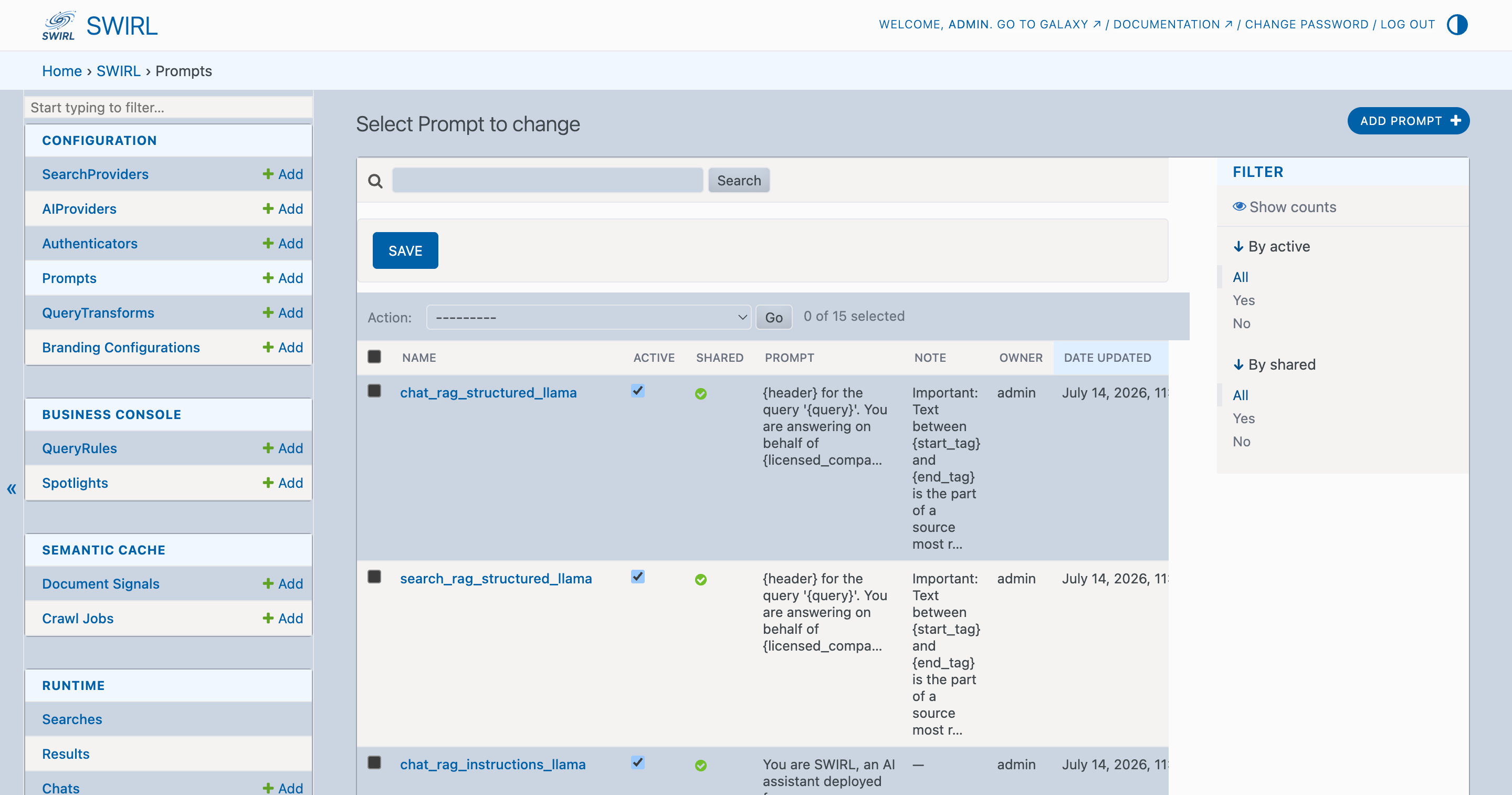This screenshot has width=1512, height=795.
Task: Add a new AIProvider
Action: (x=283, y=208)
